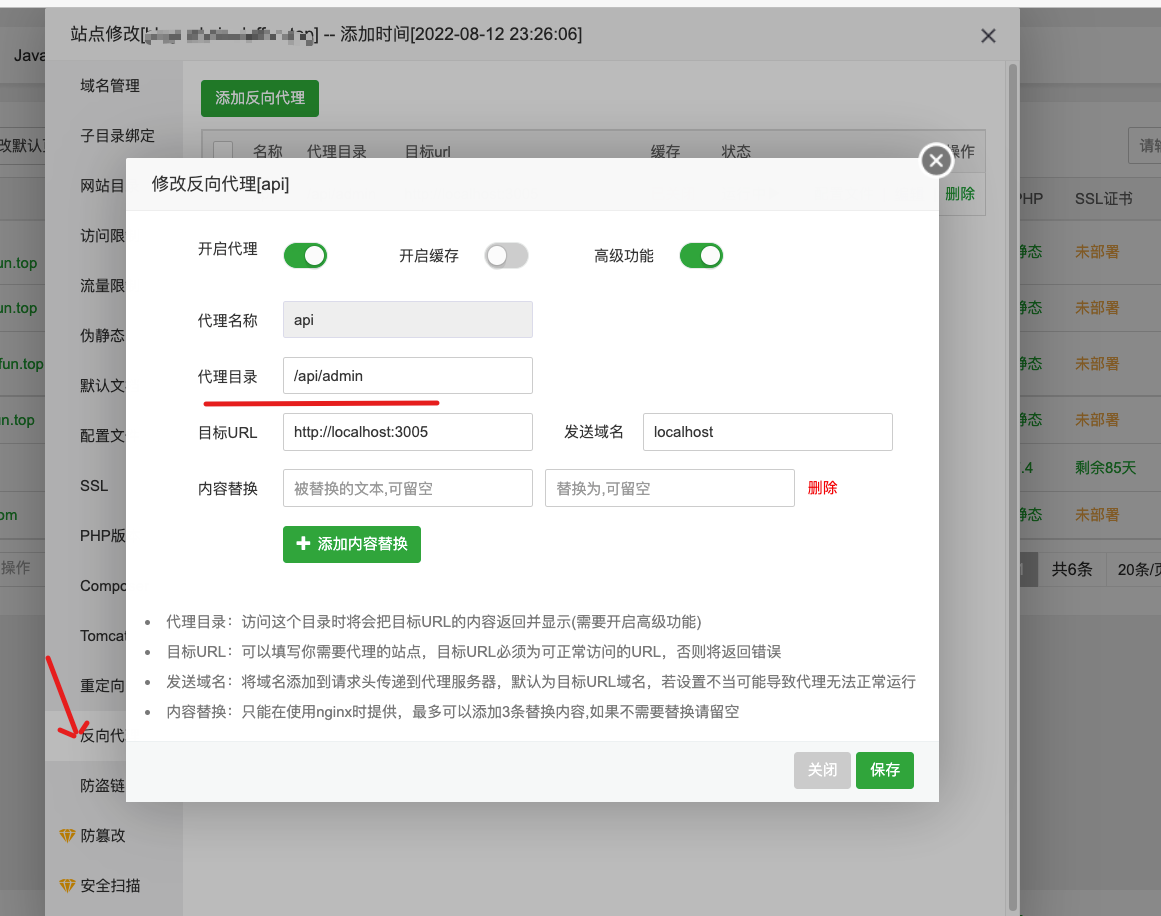Enable the 开启缓存 switch
1161x916 pixels.
pyautogui.click(x=506, y=255)
